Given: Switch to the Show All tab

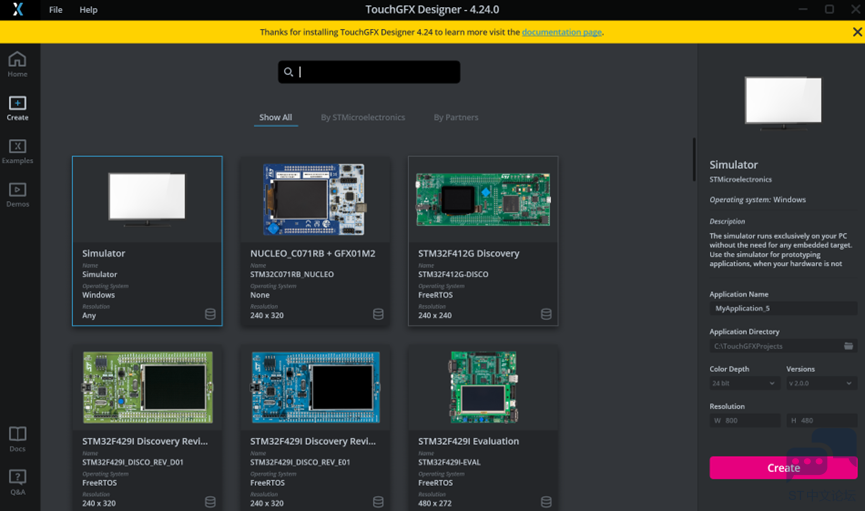Looking at the screenshot, I should (x=276, y=118).
